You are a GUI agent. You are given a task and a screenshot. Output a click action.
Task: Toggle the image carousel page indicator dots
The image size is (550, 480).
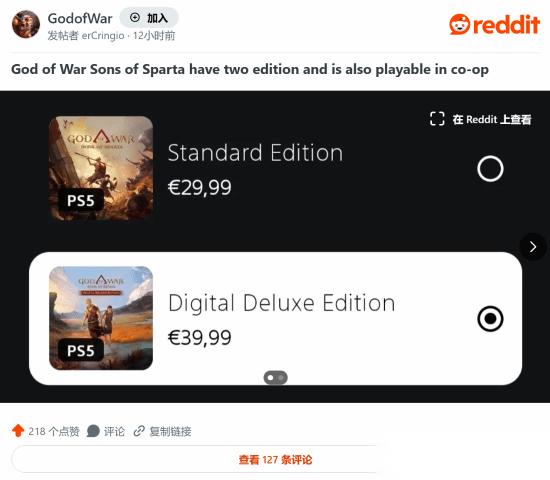(x=275, y=378)
